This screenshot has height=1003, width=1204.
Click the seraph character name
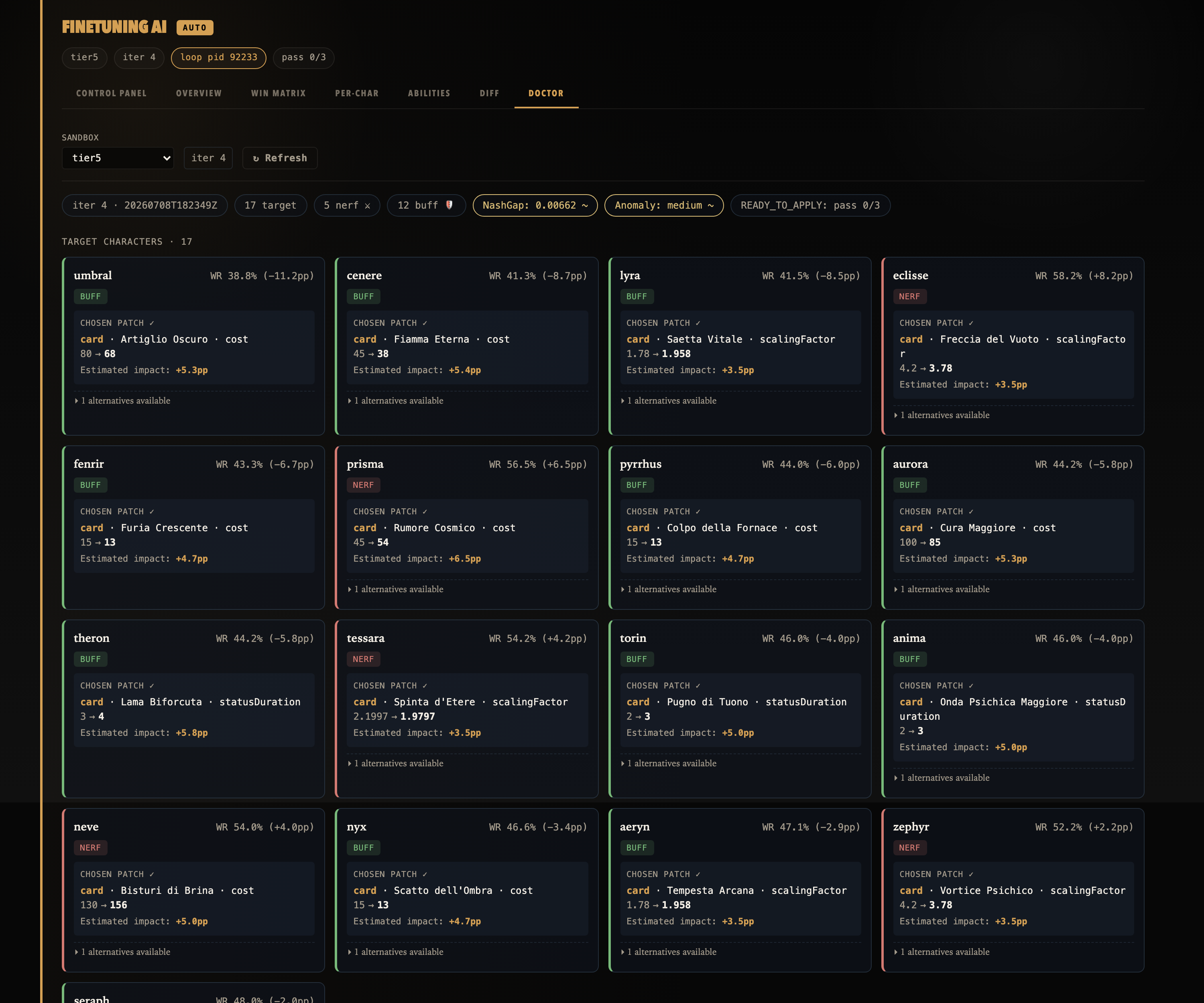point(91,999)
